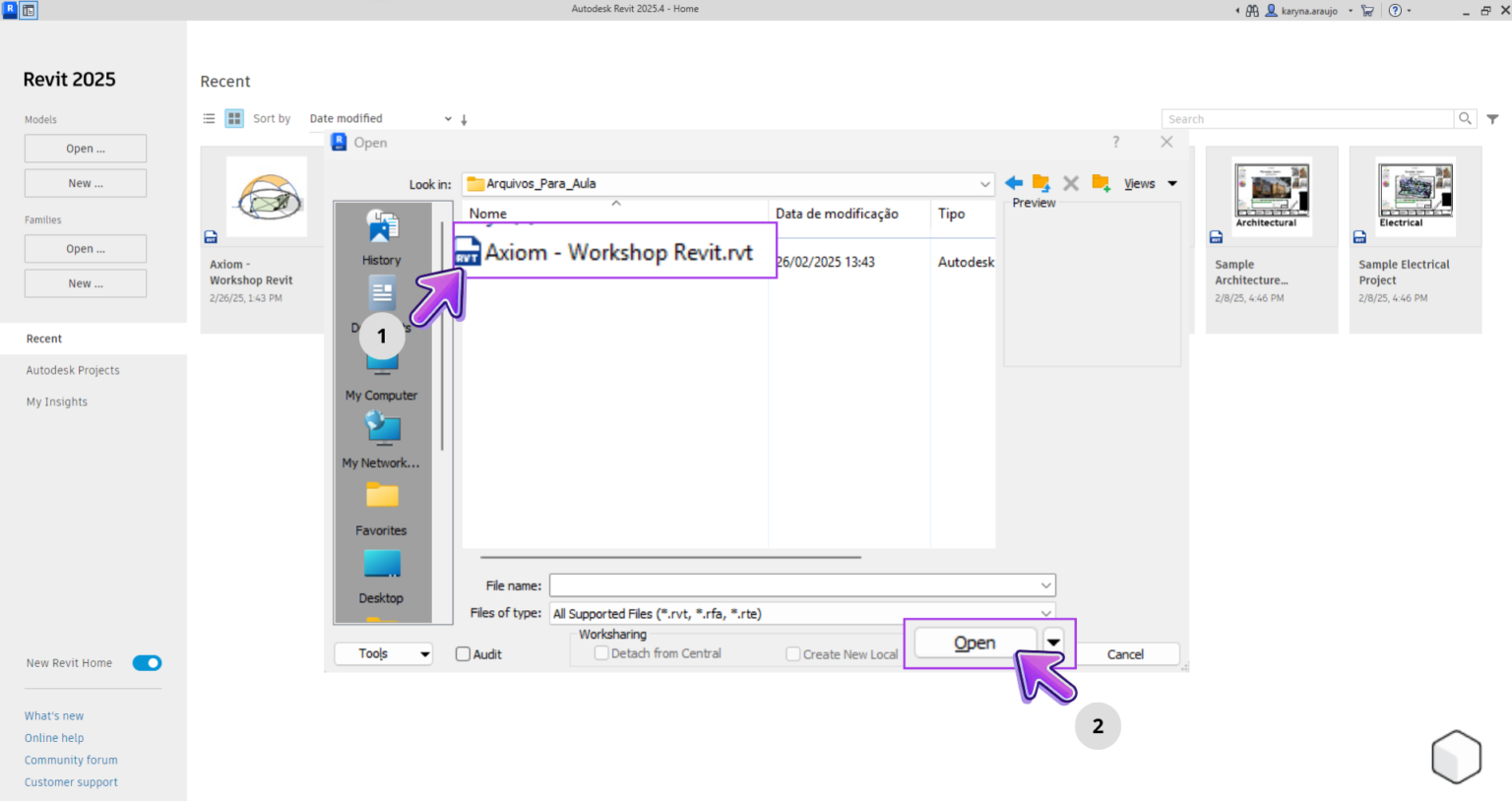The height and width of the screenshot is (801, 1512).
Task: Click the help question mark in the Open dialog
Action: point(1115,142)
